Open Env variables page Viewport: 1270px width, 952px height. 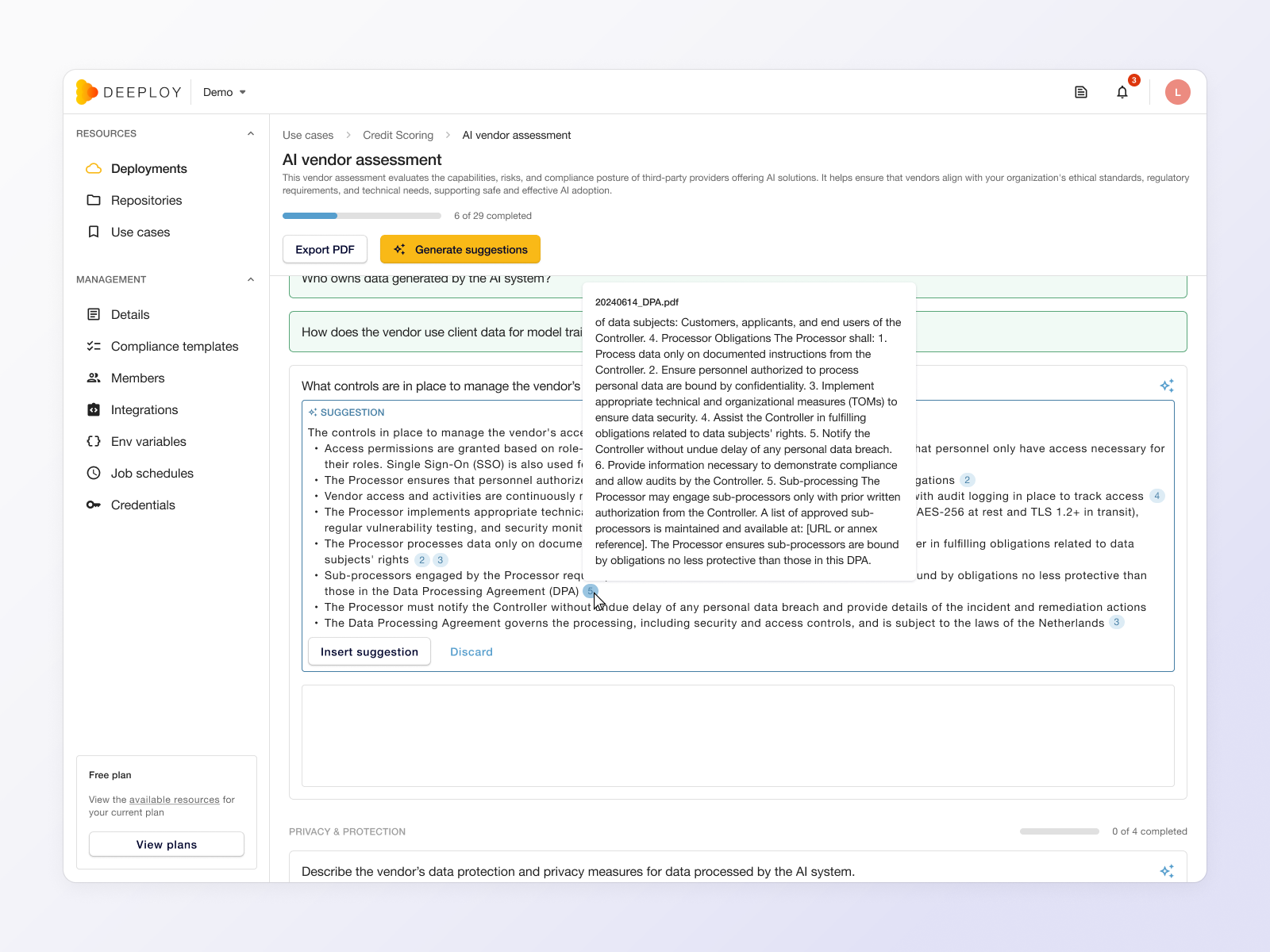148,441
